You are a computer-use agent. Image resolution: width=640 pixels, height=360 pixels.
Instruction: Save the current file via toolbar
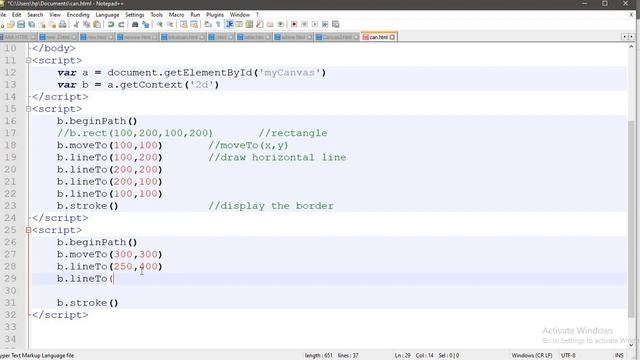pos(21,24)
